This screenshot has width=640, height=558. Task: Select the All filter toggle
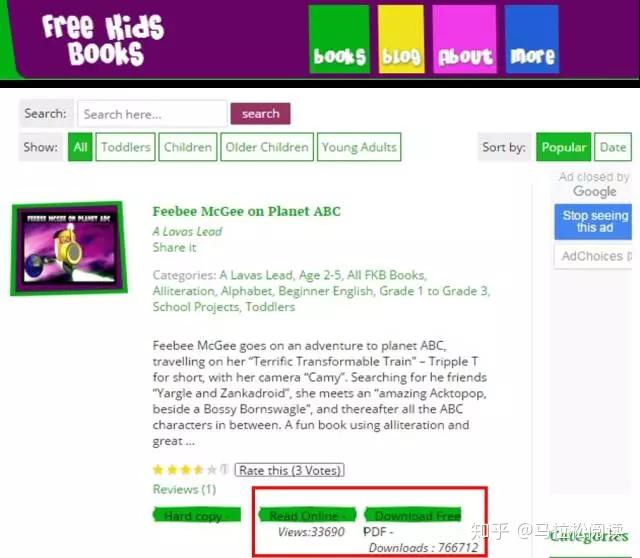[80, 147]
